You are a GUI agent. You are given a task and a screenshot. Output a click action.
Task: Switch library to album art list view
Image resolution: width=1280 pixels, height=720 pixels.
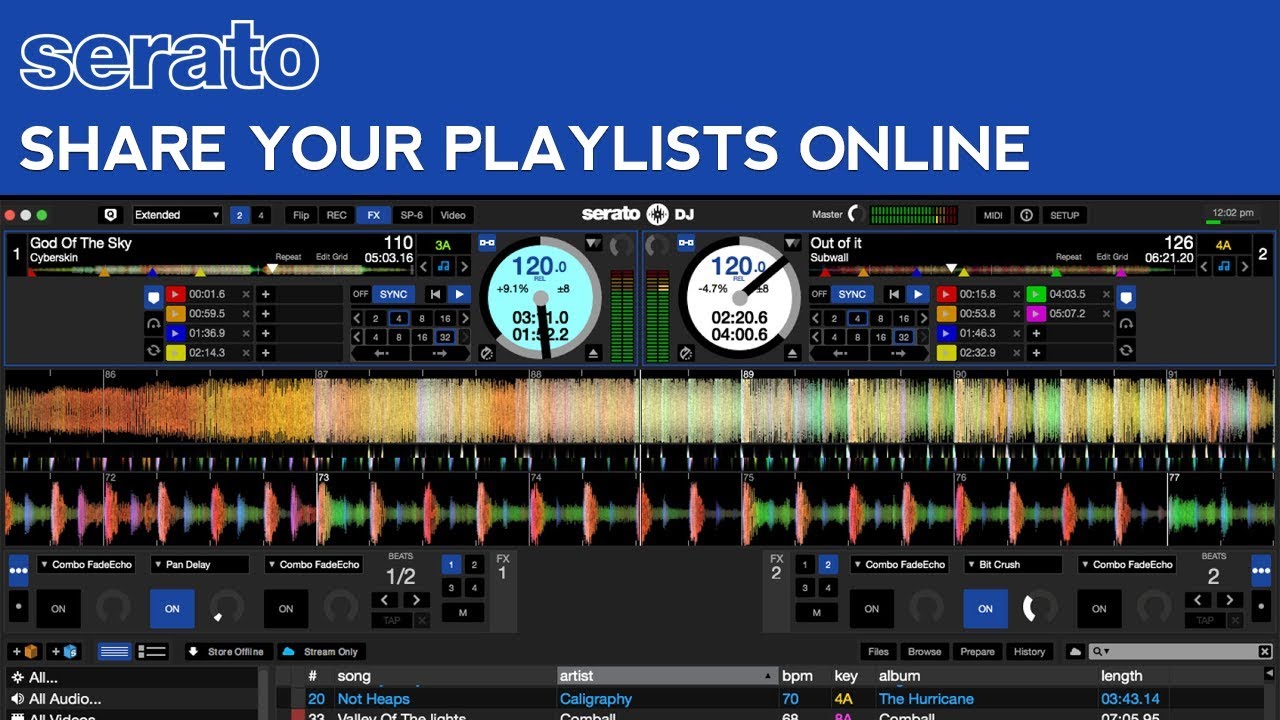pos(152,652)
